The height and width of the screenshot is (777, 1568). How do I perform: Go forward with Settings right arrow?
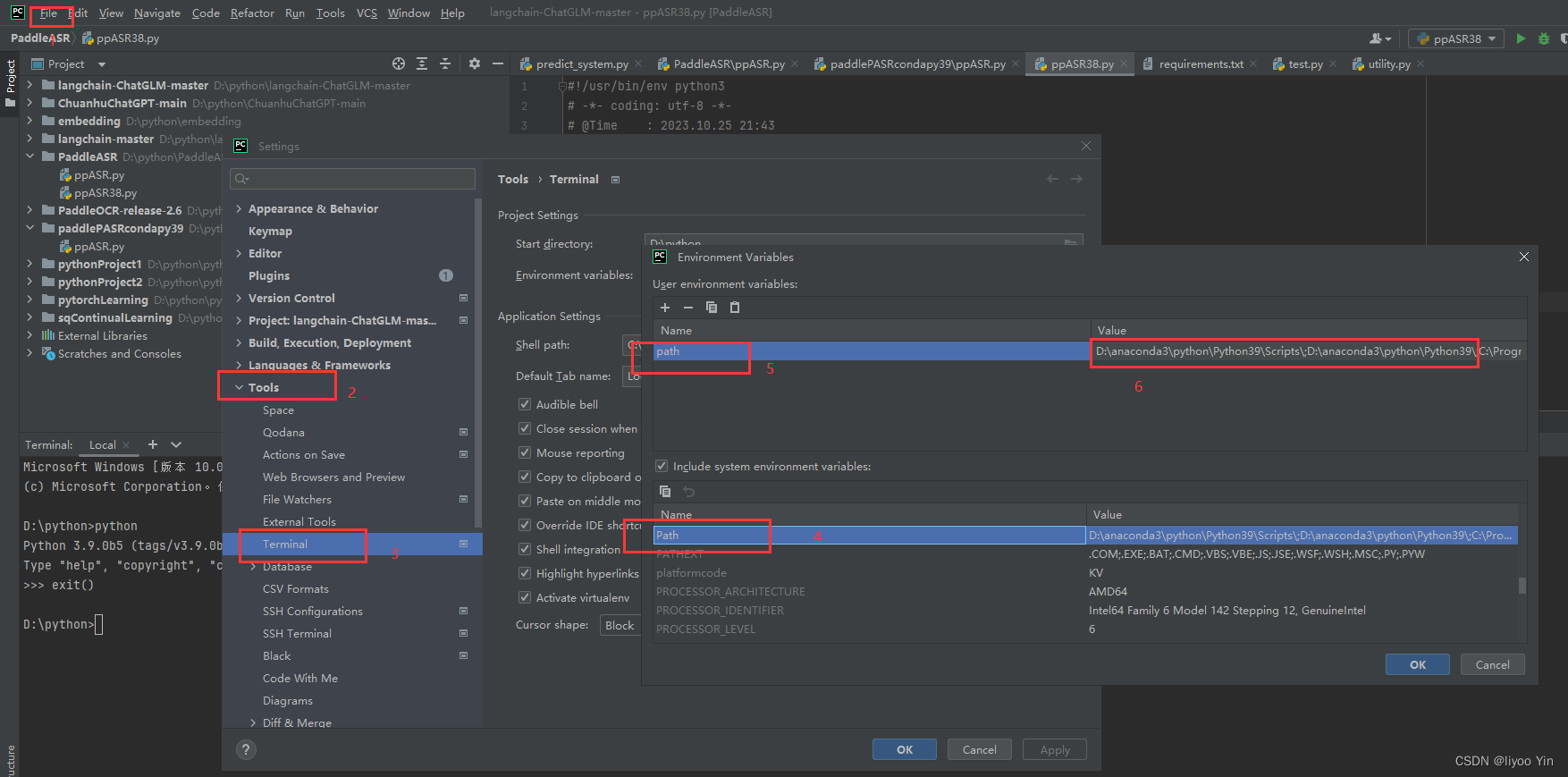(1076, 179)
